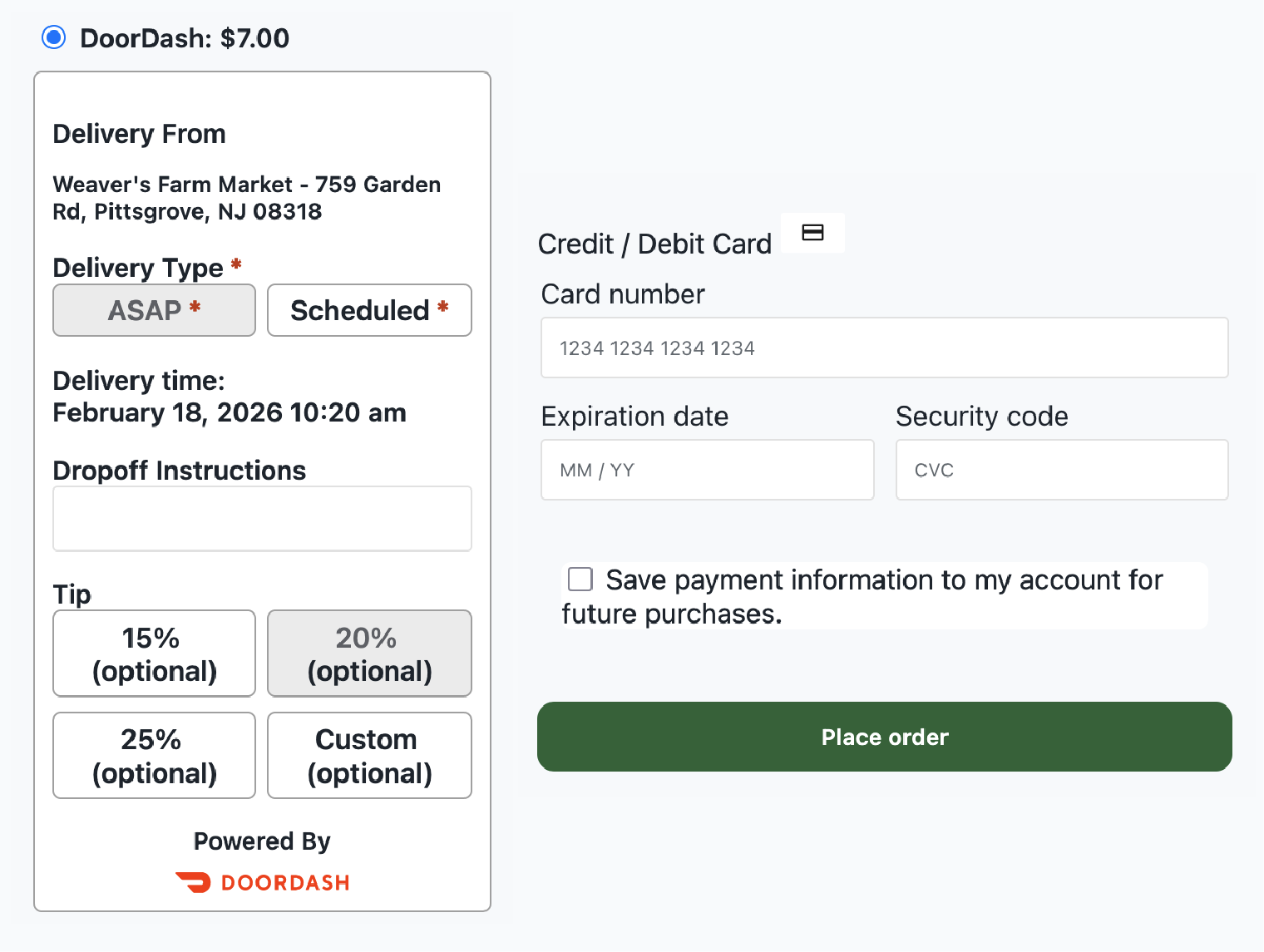Click the MM / YY expiration date field
This screenshot has width=1264, height=952.
coord(707,469)
